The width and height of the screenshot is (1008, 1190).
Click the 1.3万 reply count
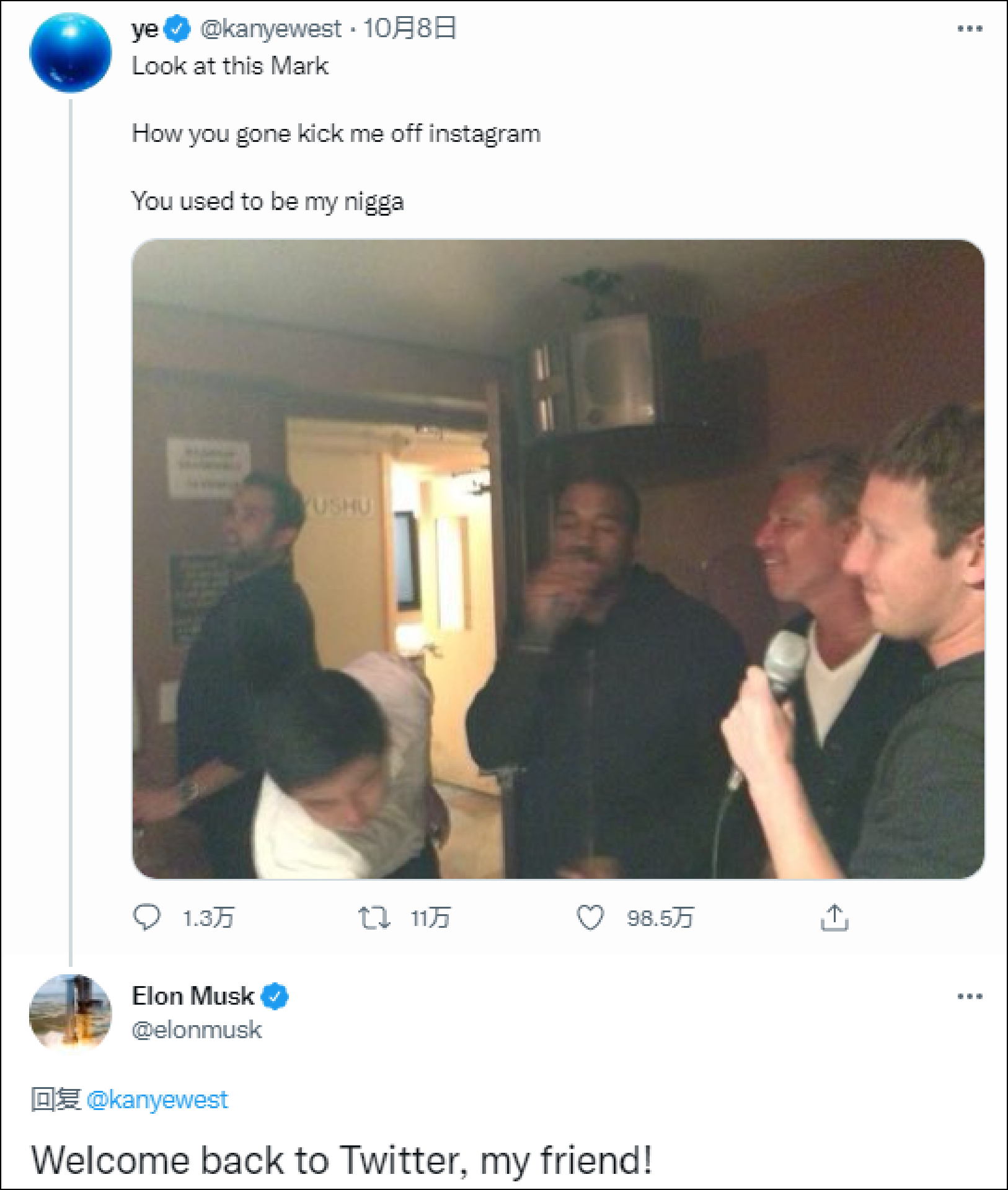click(208, 918)
